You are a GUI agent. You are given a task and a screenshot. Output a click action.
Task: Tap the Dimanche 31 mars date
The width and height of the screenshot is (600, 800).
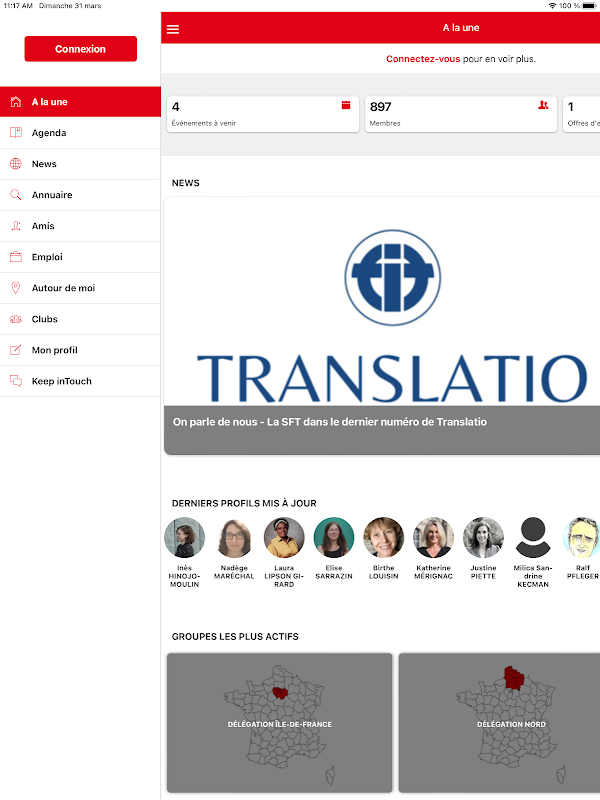(70, 6)
